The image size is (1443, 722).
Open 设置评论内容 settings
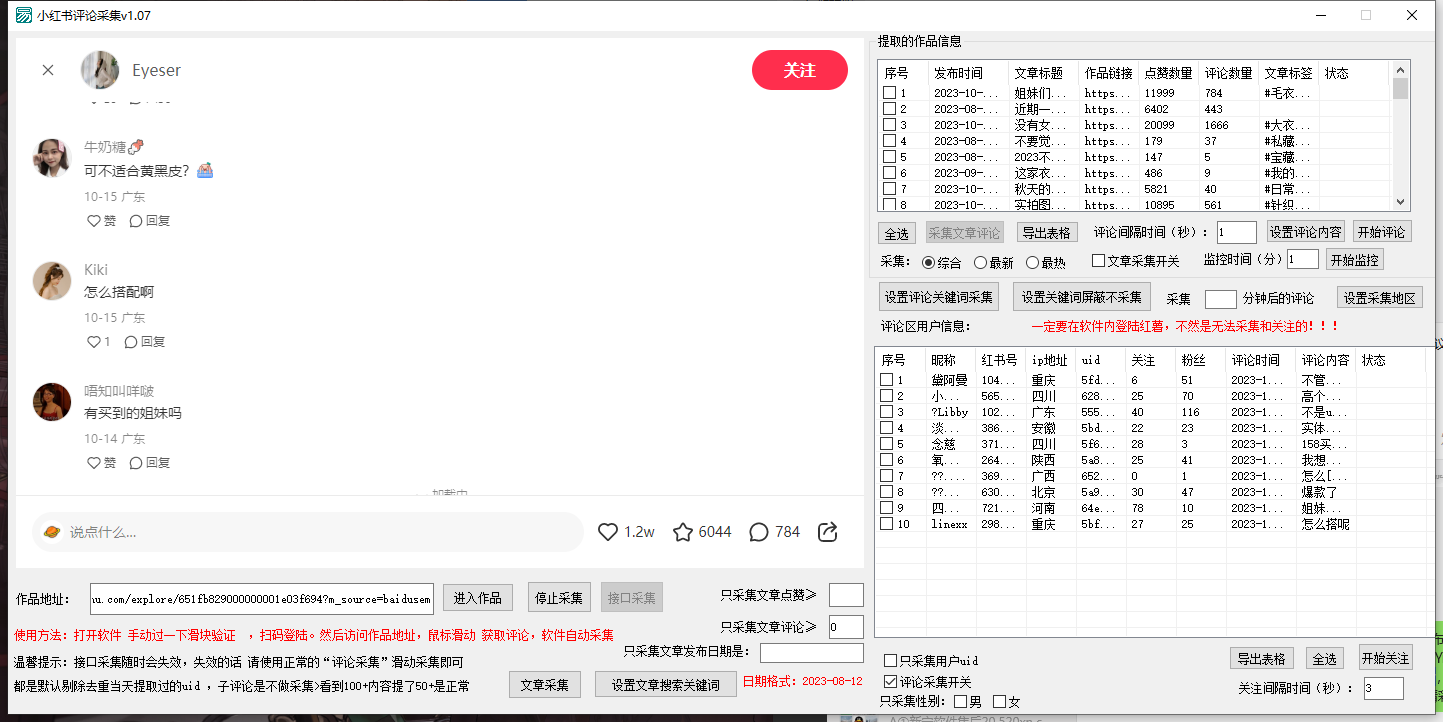pos(1306,232)
